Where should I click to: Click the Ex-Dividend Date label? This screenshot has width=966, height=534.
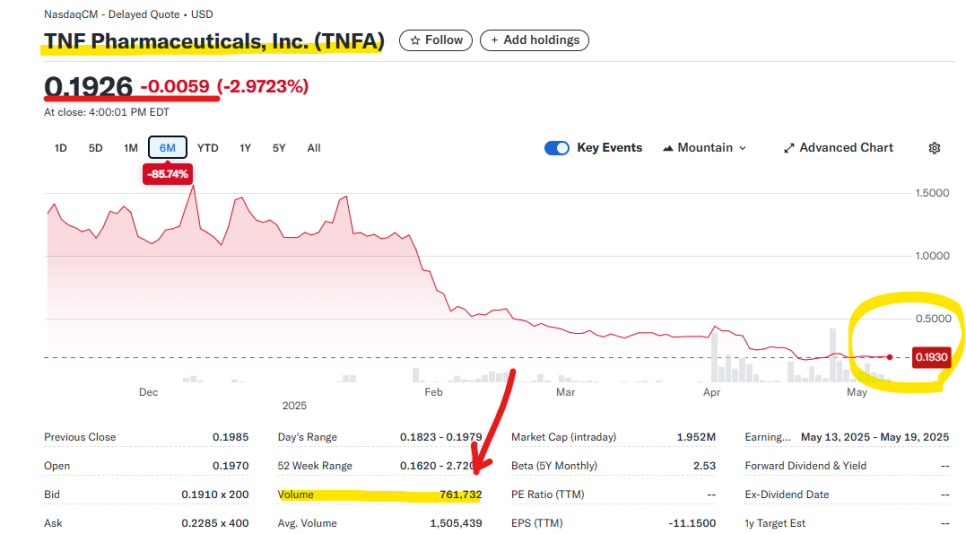tap(787, 494)
